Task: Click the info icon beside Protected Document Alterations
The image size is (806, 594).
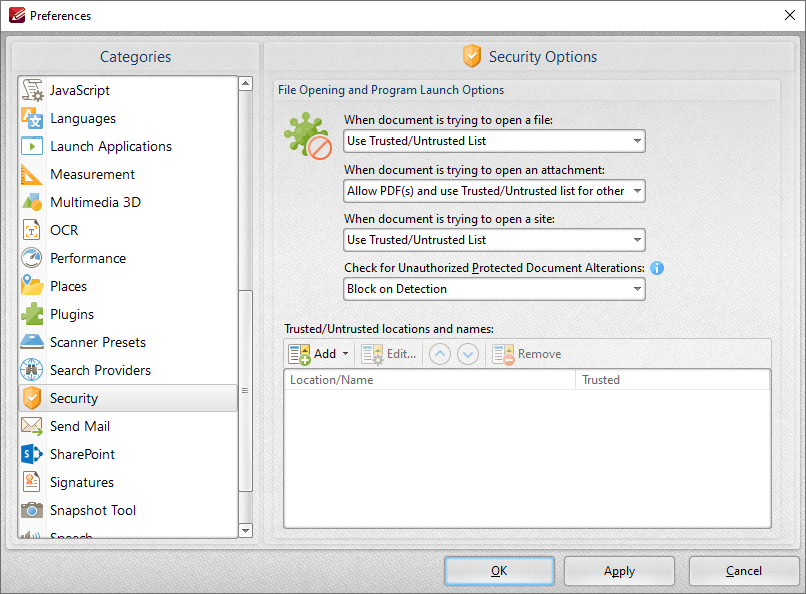Action: [657, 267]
